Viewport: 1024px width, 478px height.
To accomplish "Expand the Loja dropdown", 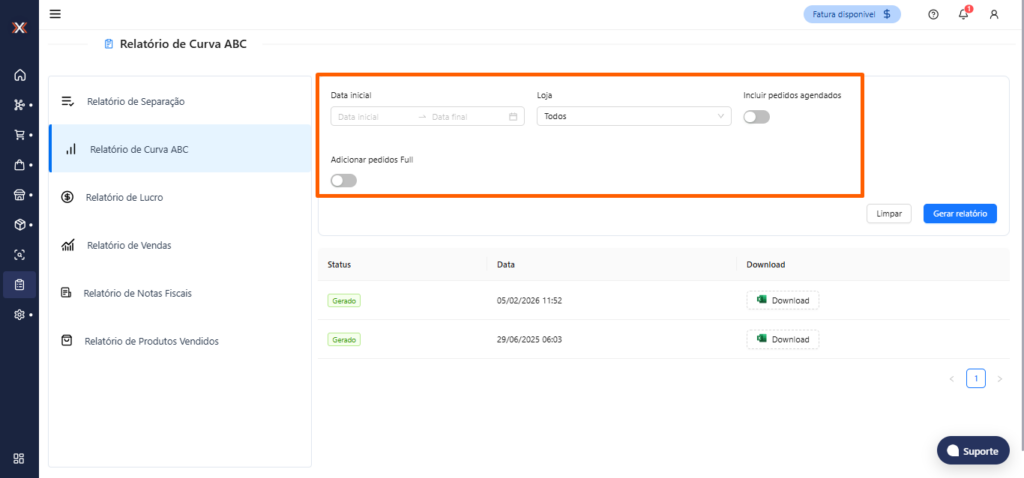I will click(x=633, y=117).
